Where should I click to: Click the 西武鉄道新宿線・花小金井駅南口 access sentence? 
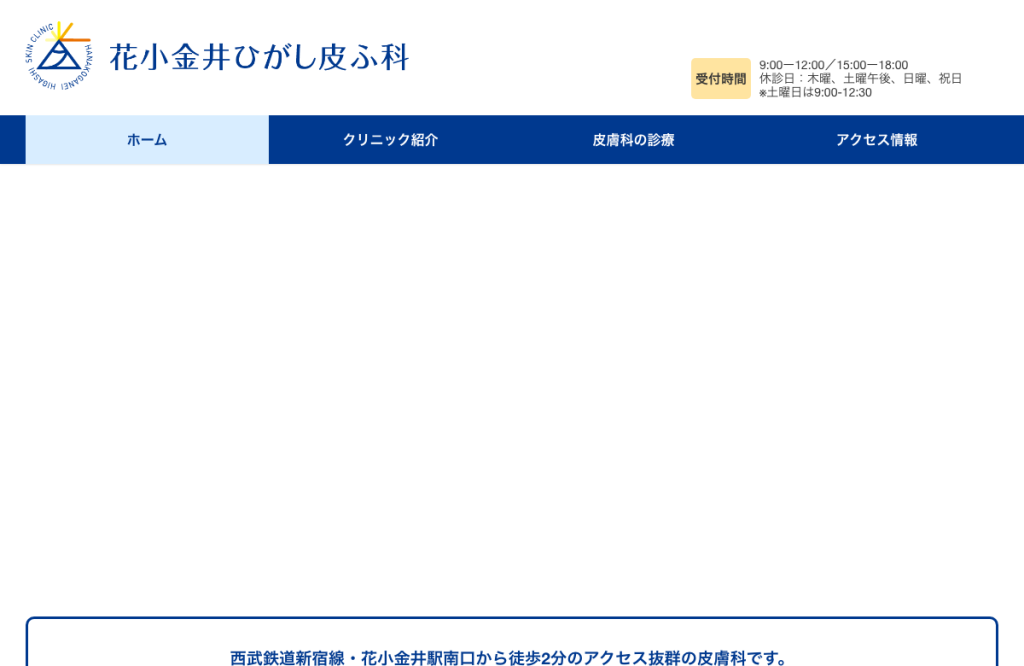[508, 658]
